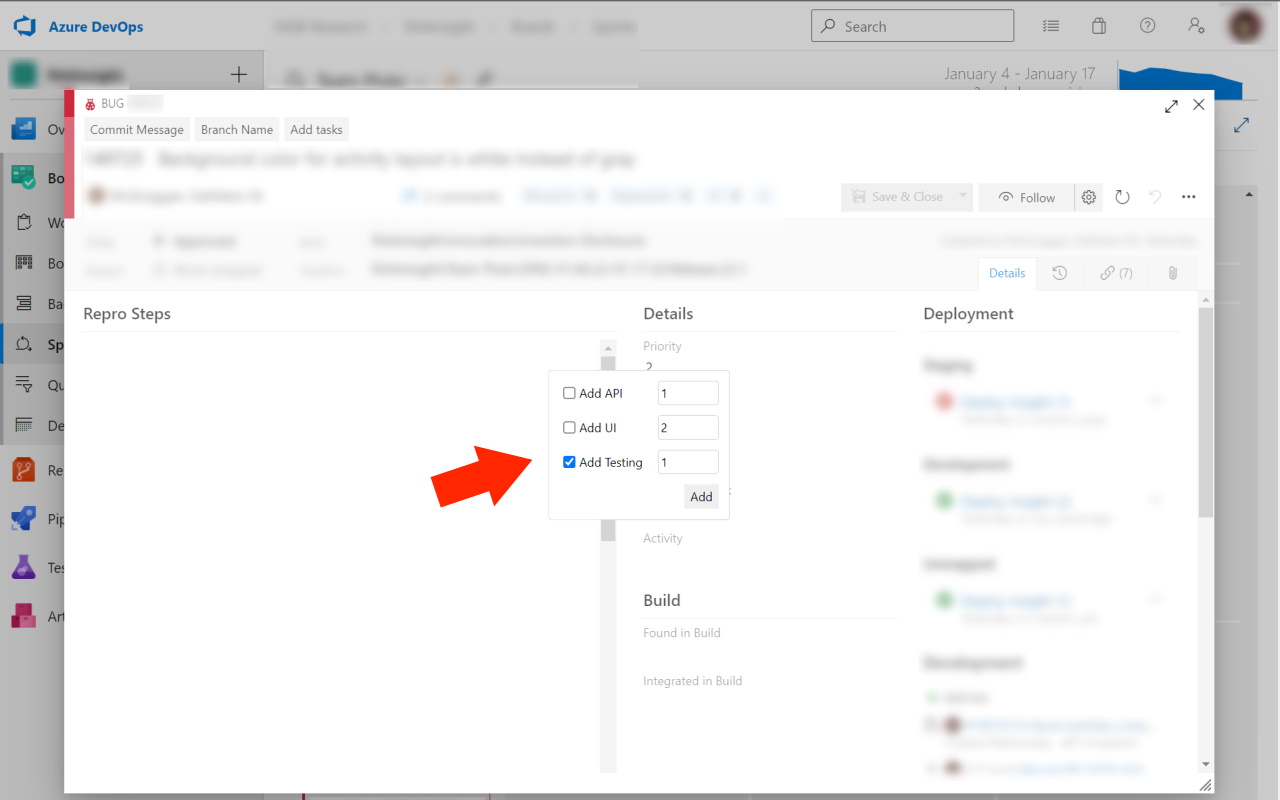Open the help question mark menu
The width and height of the screenshot is (1280, 800).
tap(1147, 26)
